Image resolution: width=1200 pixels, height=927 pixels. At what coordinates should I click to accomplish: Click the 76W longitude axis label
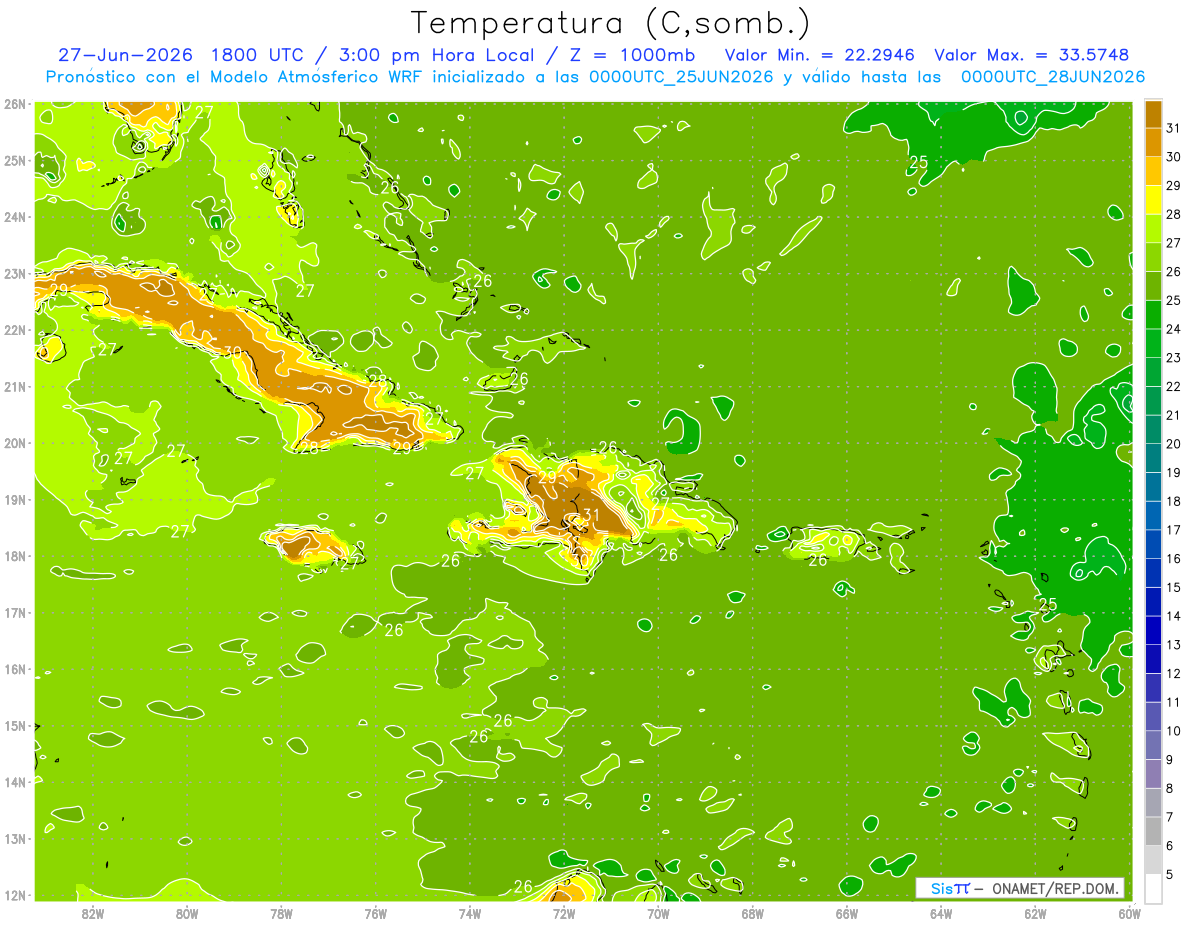tap(375, 913)
